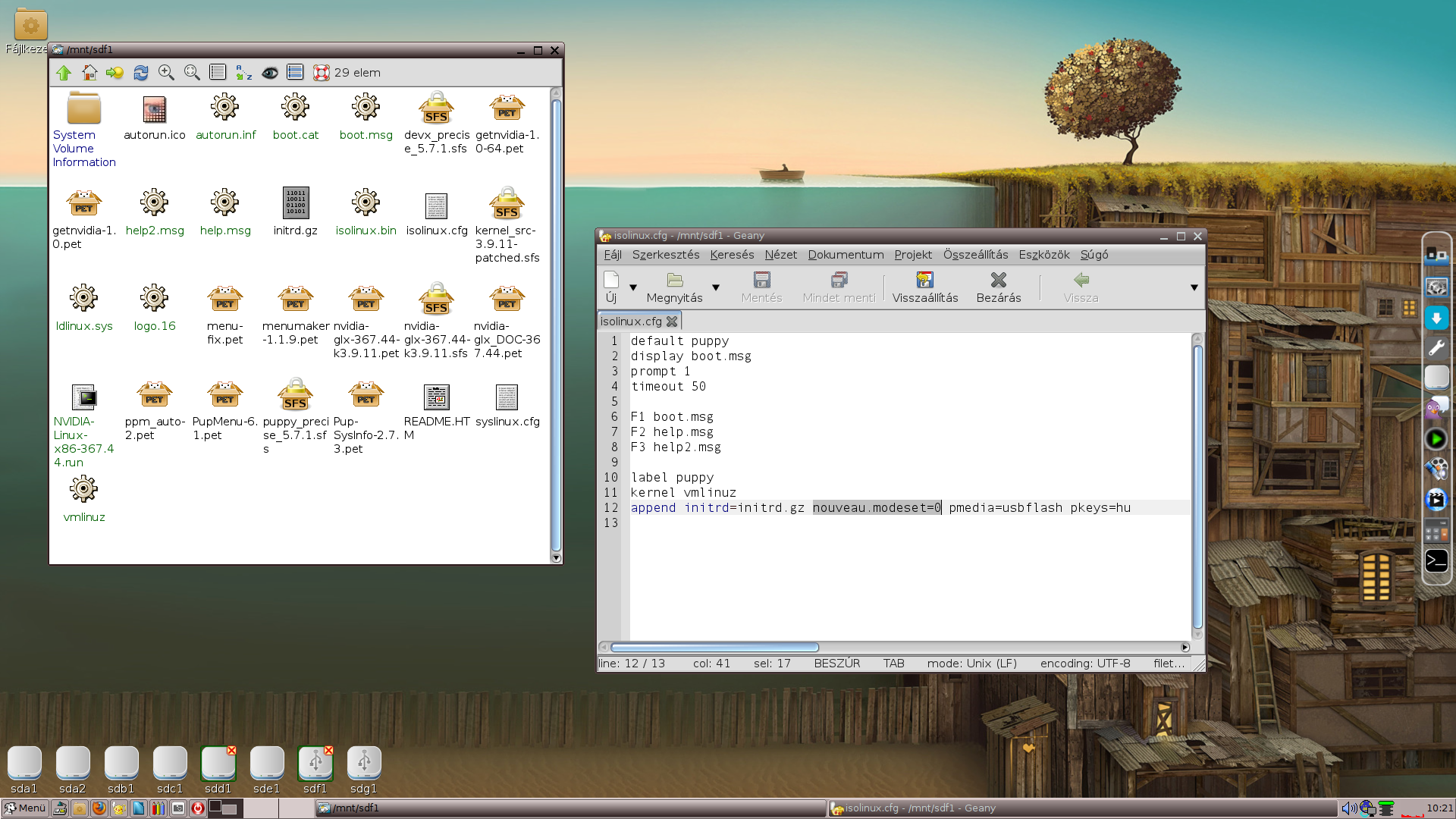The height and width of the screenshot is (819, 1456).
Task: Save all with Mindet menti
Action: coord(839,287)
